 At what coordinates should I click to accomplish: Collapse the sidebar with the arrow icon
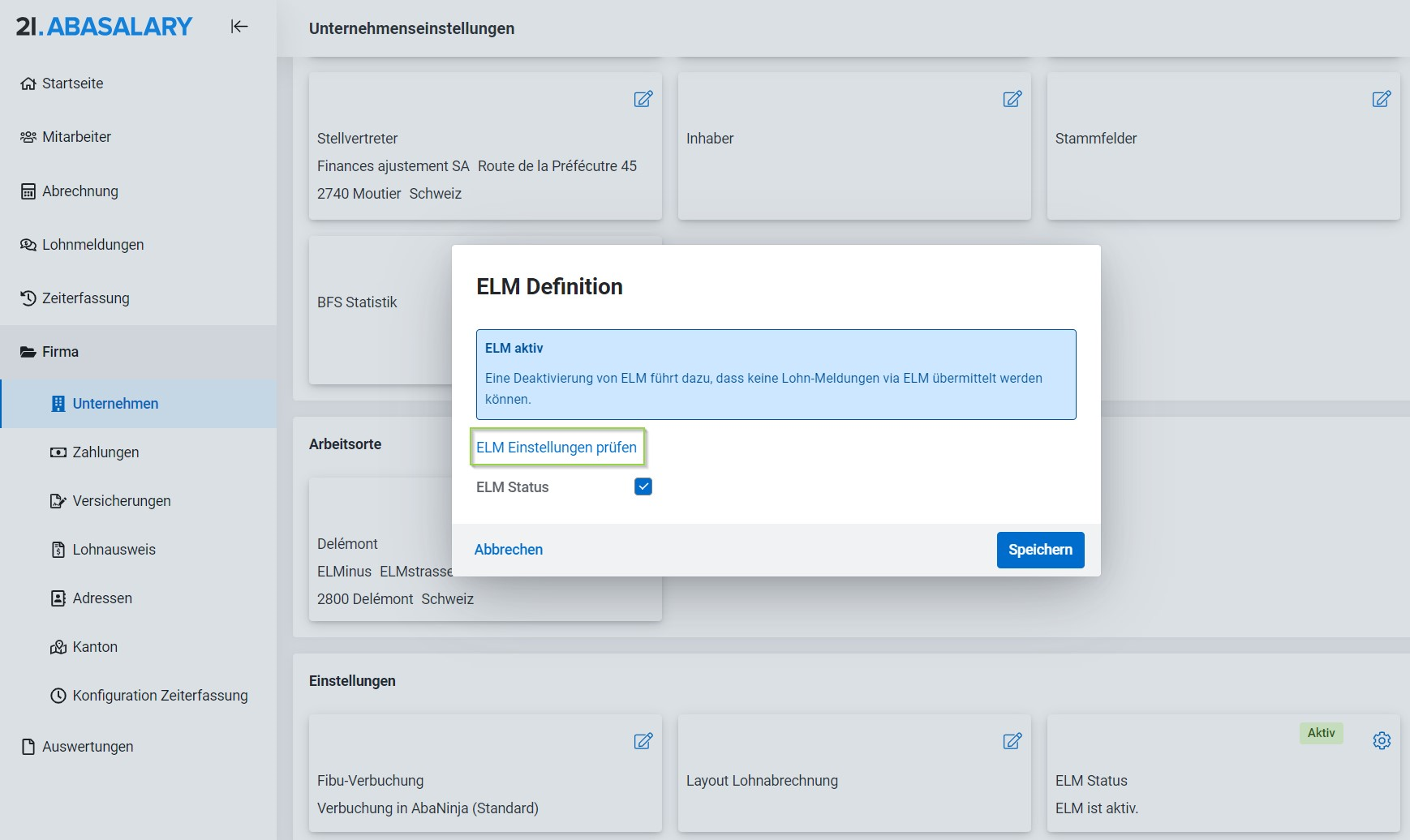[x=239, y=27]
